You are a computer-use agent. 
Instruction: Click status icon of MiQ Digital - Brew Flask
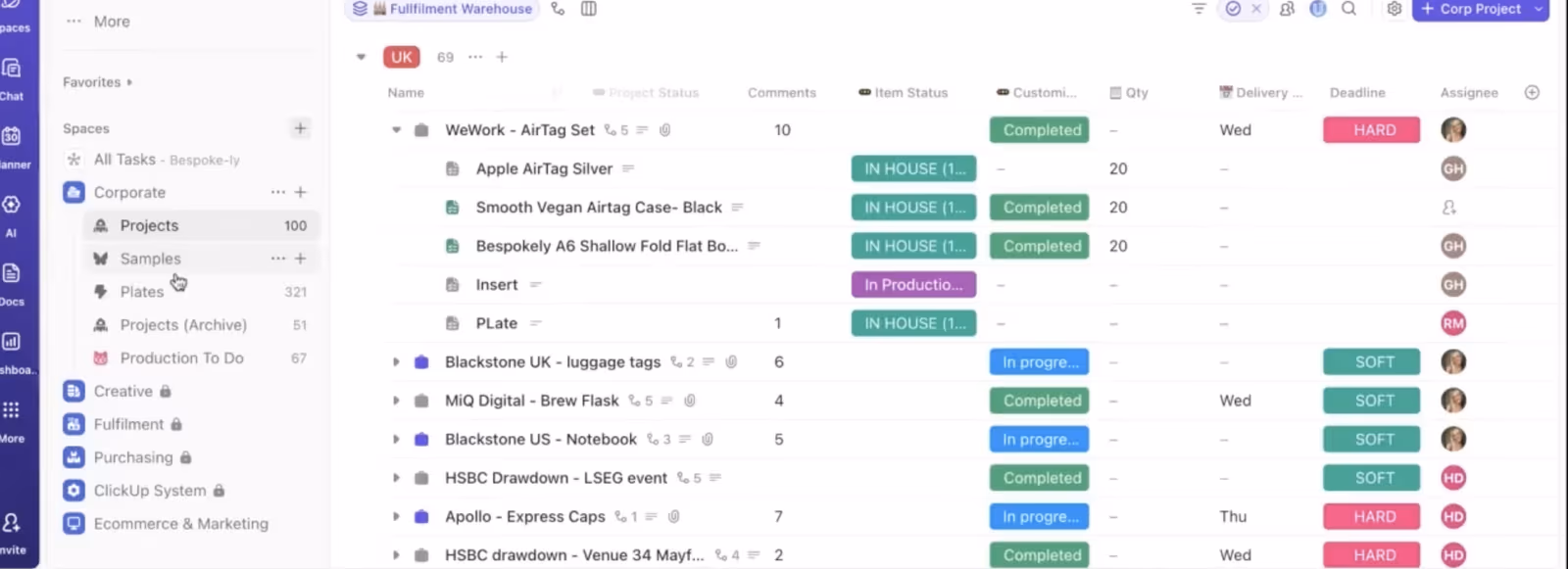click(421, 401)
